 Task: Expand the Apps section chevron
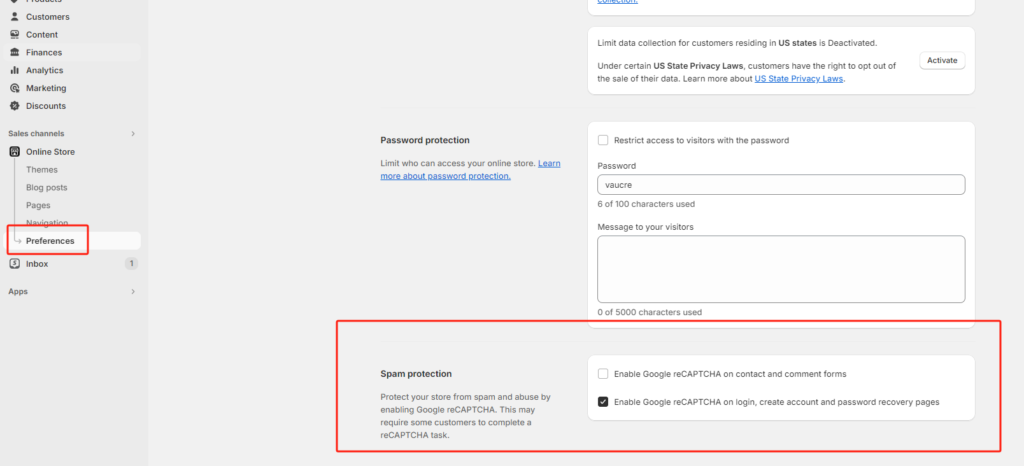(x=132, y=292)
